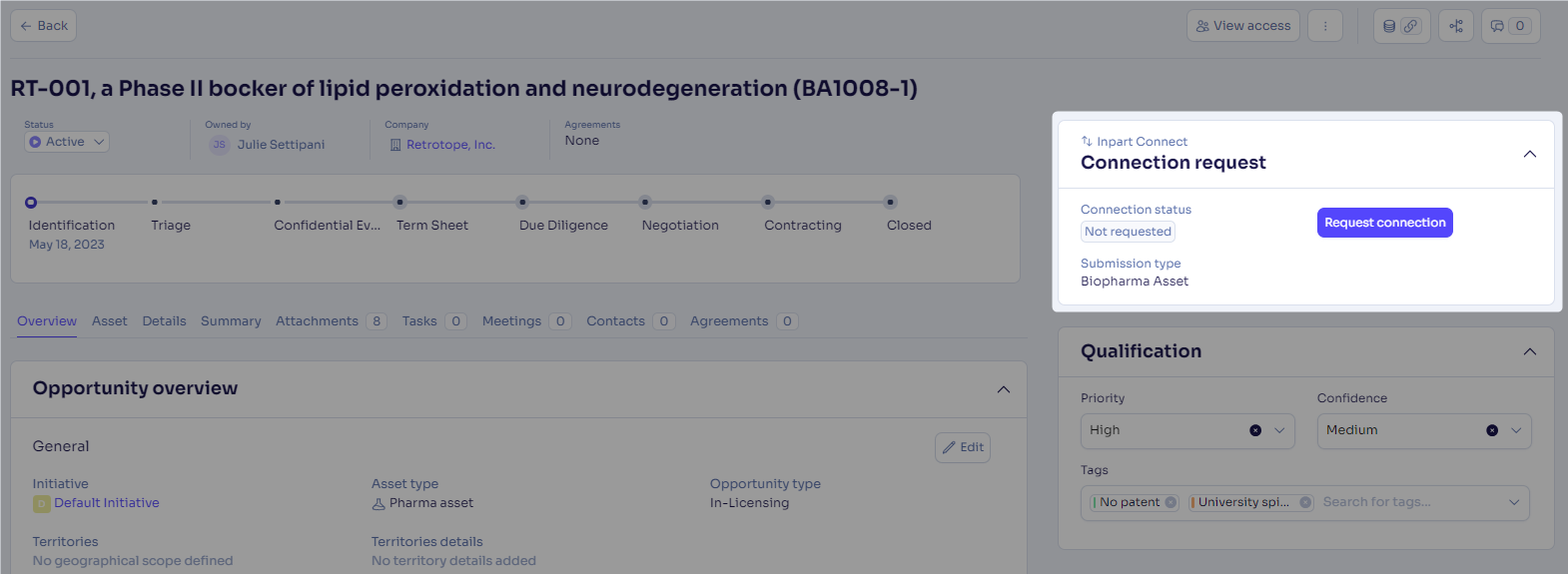Screen dimensions: 1568x574
Task: Collapse the Opportunity overview section
Action: 1003,389
